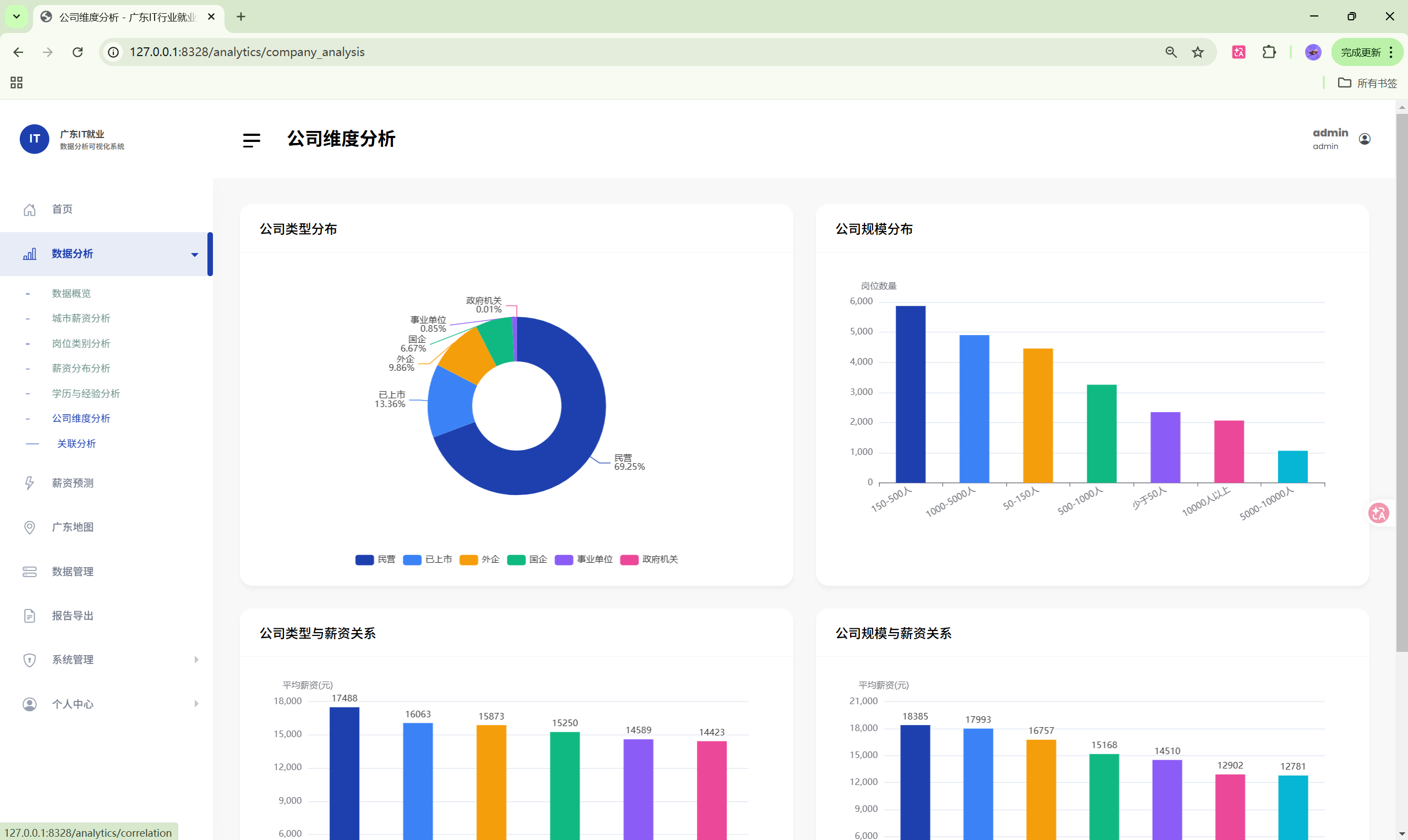Select 关联分析 from the sidebar menu
1408x840 pixels.
click(77, 443)
